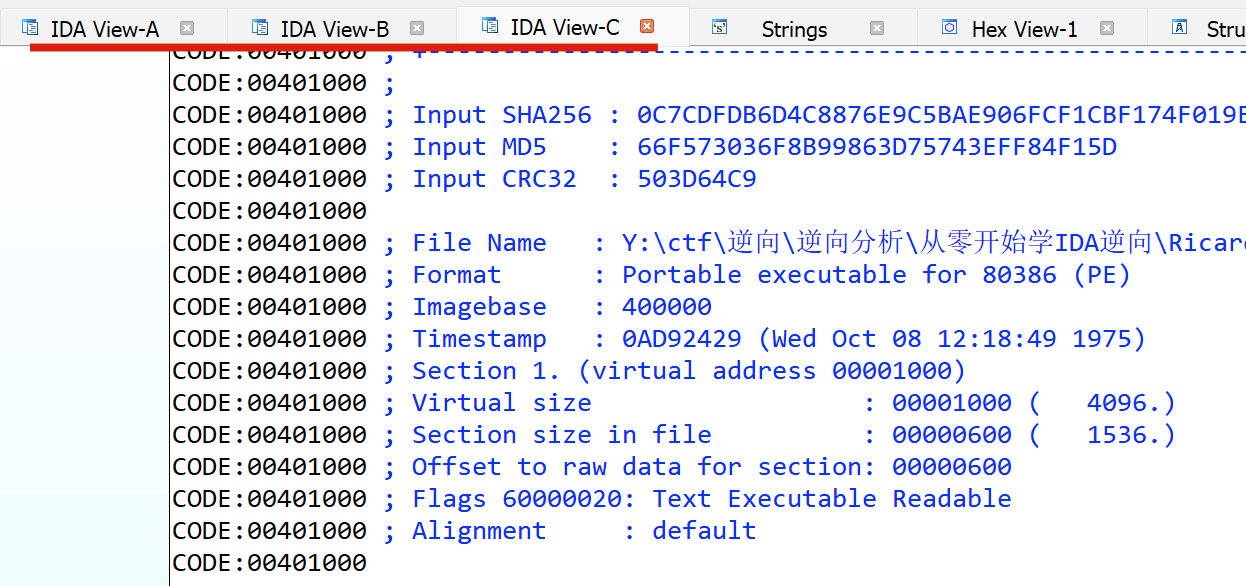Click the Alignment default line
The image size is (1246, 586).
click(465, 531)
